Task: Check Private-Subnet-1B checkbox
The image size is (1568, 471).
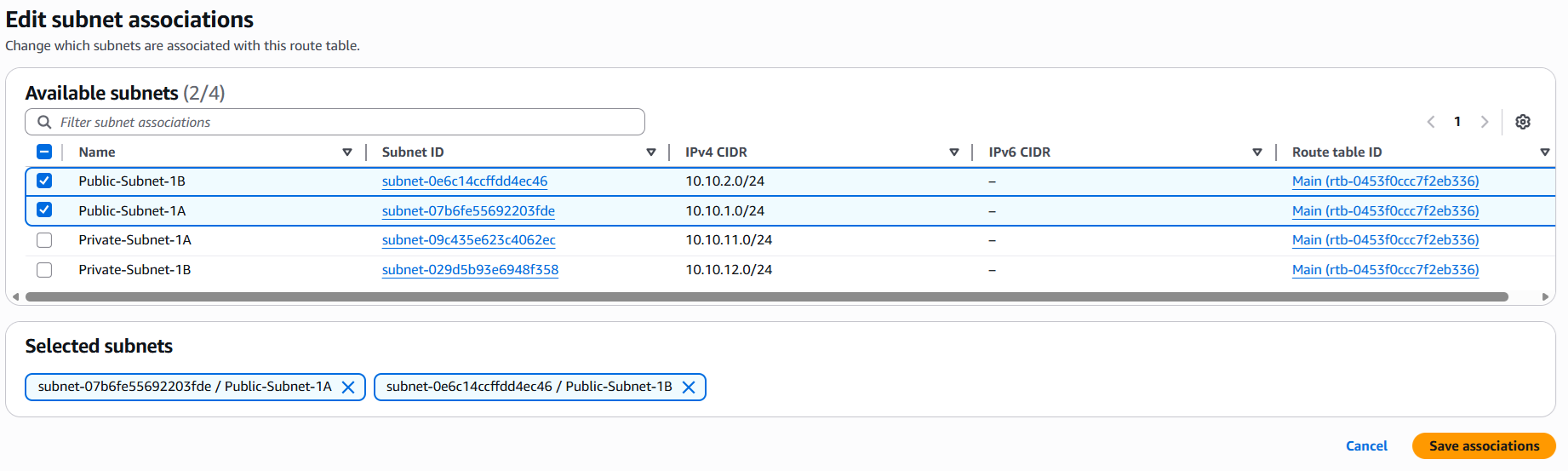Action: coord(44,270)
